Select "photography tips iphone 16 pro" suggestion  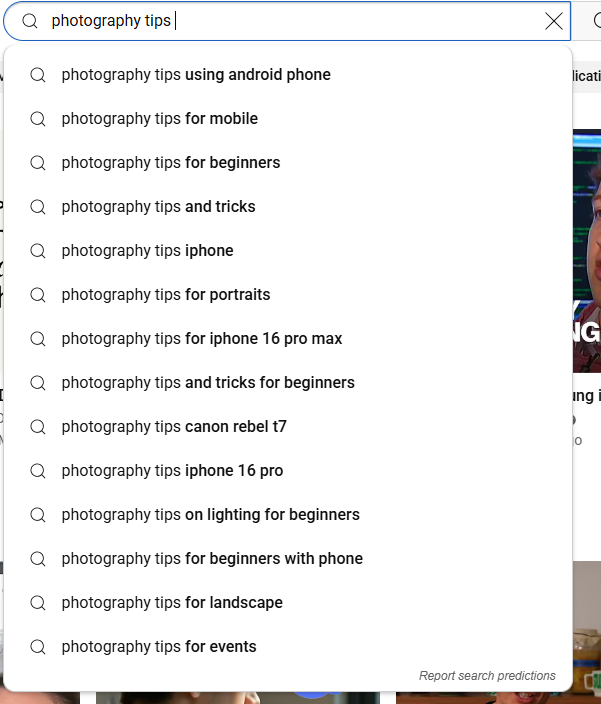pos(172,471)
